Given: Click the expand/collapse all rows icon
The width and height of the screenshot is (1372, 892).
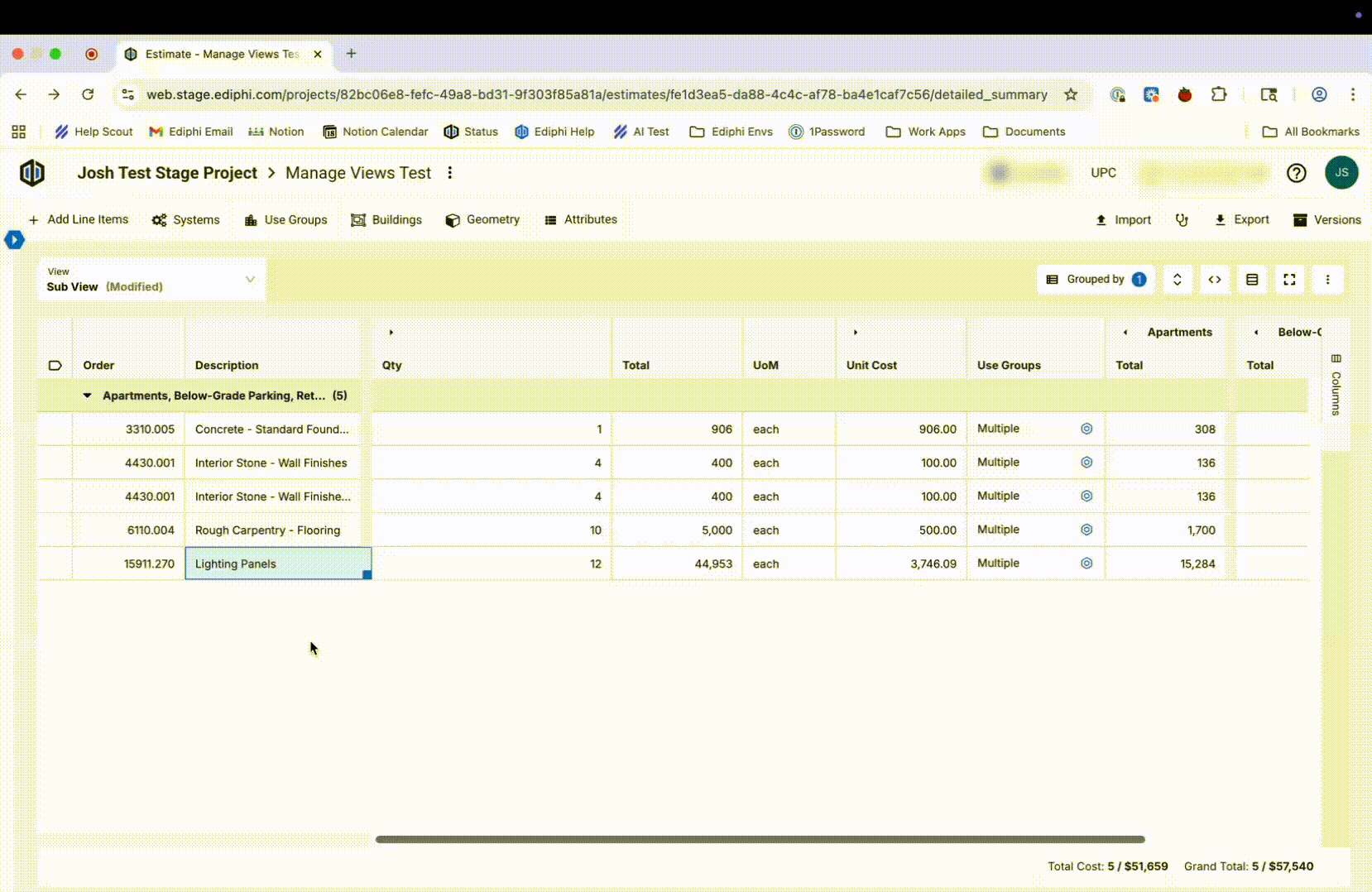Looking at the screenshot, I should (x=1177, y=280).
